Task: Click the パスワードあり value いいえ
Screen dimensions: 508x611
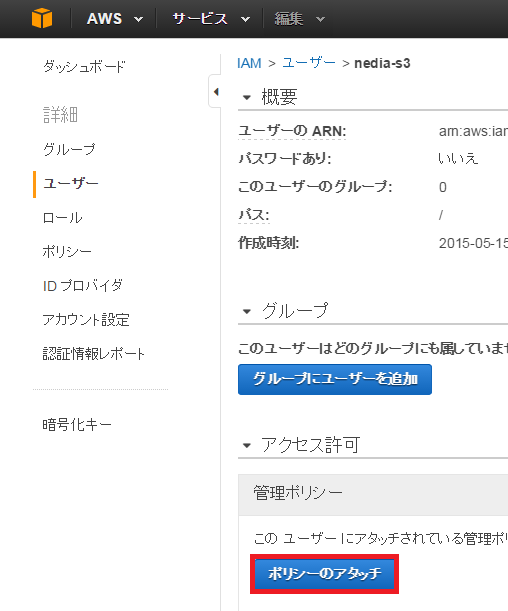Action: coord(458,159)
